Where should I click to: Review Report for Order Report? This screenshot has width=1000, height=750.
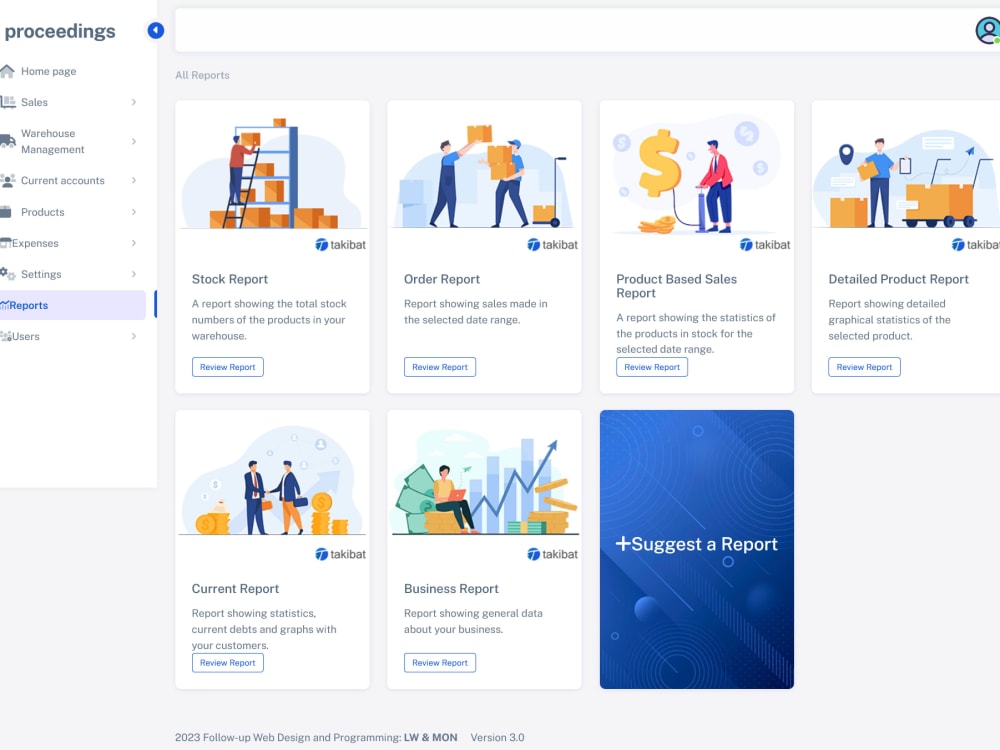click(x=440, y=367)
